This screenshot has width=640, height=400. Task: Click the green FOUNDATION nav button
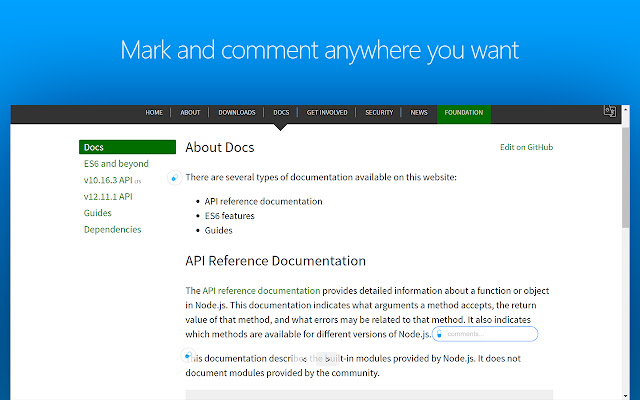[464, 113]
